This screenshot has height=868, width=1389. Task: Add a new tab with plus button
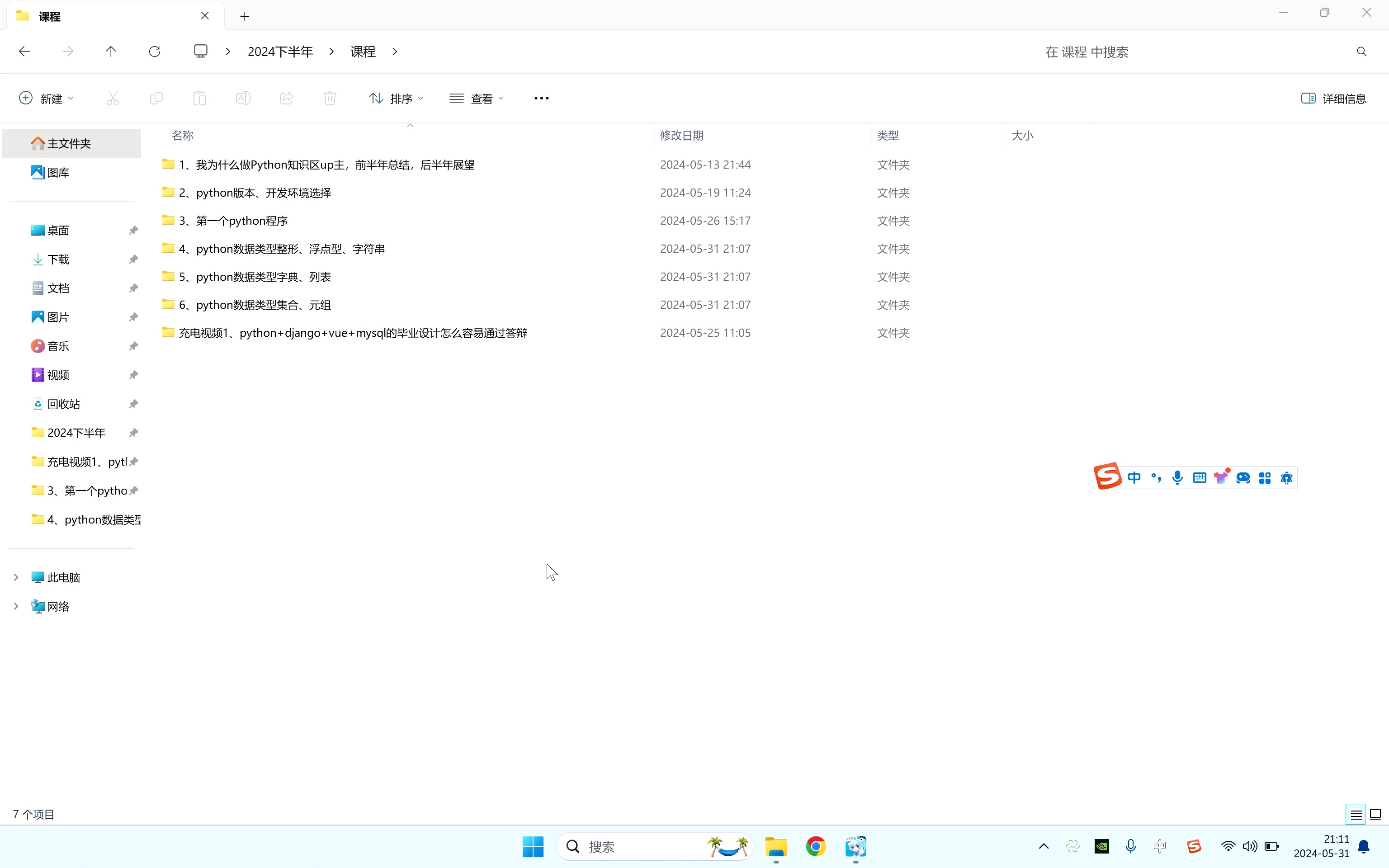tap(245, 16)
